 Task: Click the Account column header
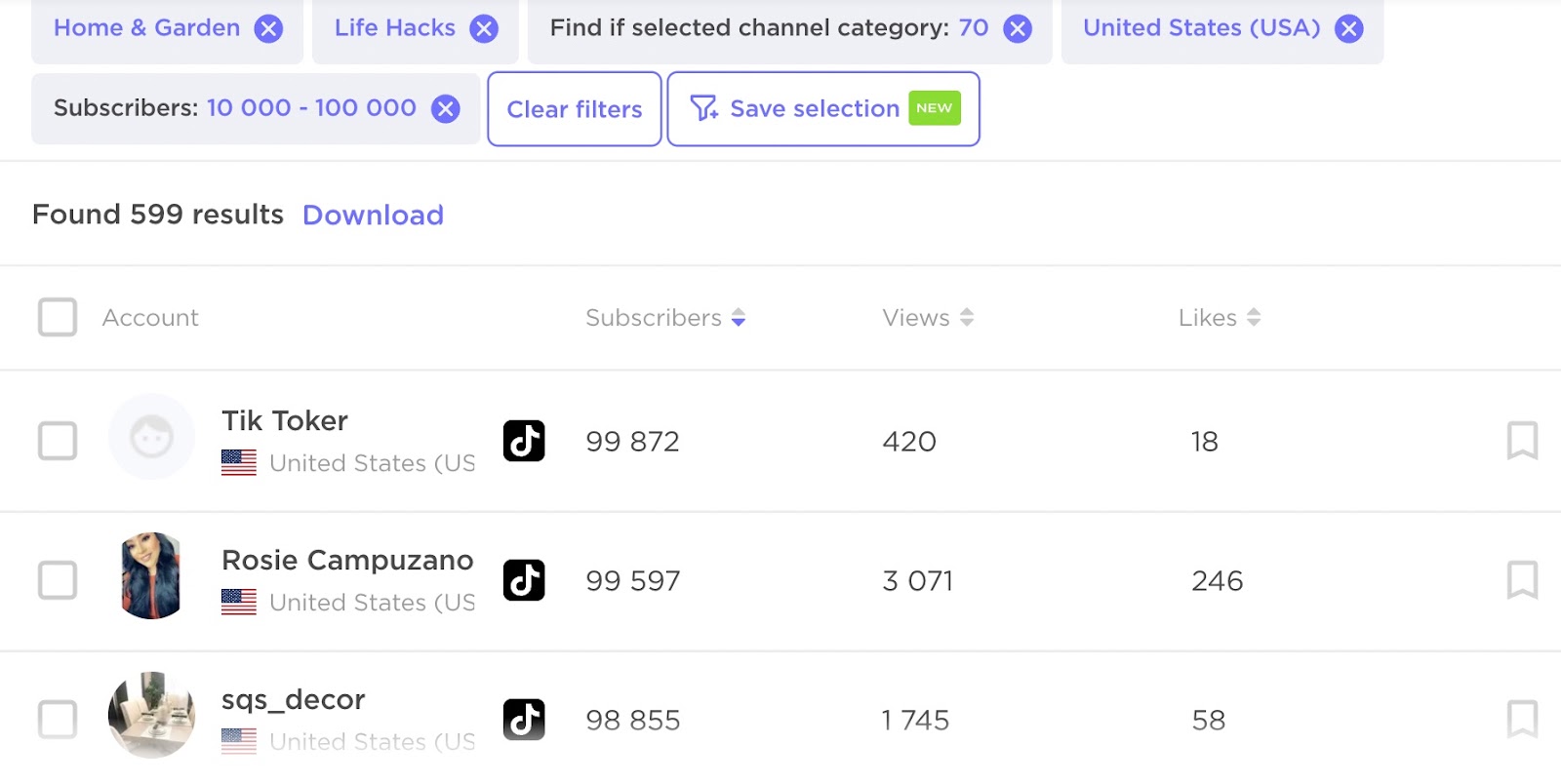coord(150,318)
